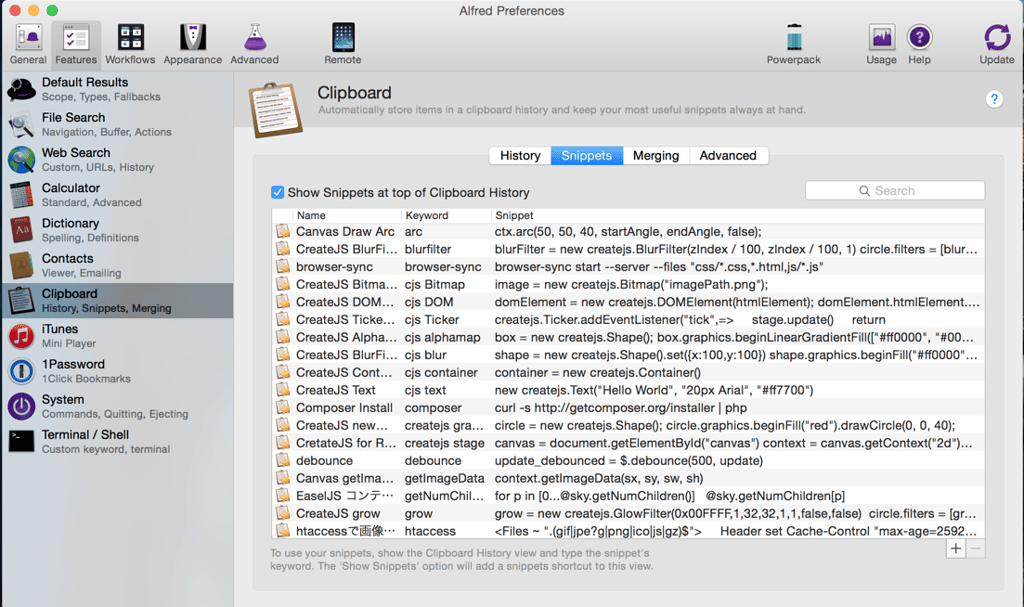Click the ctx.arc snippet text
The height and width of the screenshot is (607, 1024).
tap(628, 231)
